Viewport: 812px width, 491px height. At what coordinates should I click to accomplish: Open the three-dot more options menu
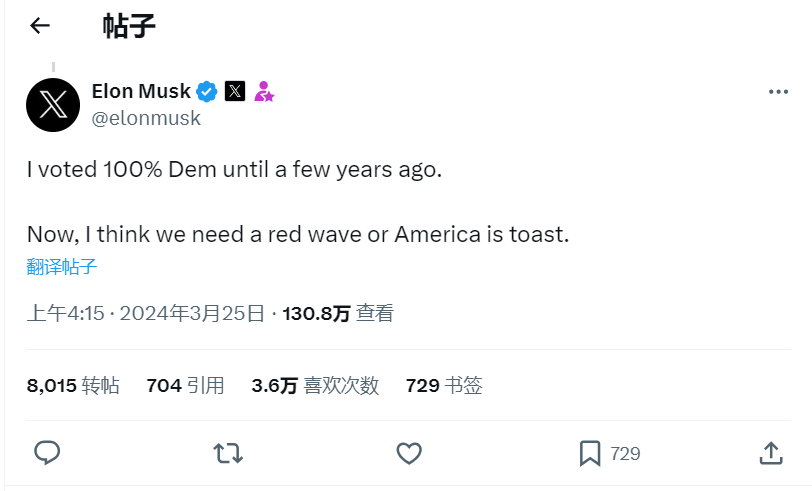click(778, 92)
